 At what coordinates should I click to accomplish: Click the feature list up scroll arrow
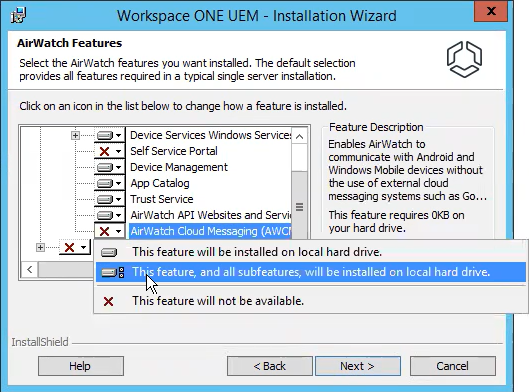[x=299, y=136]
